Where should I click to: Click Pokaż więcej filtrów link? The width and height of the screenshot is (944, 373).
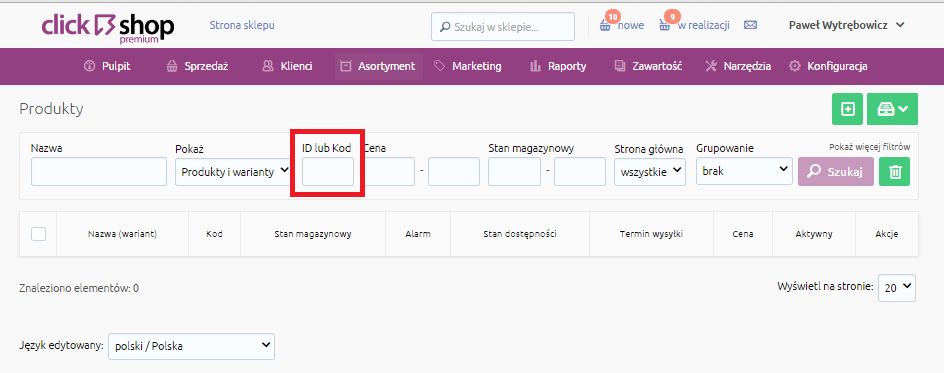pyautogui.click(x=869, y=146)
